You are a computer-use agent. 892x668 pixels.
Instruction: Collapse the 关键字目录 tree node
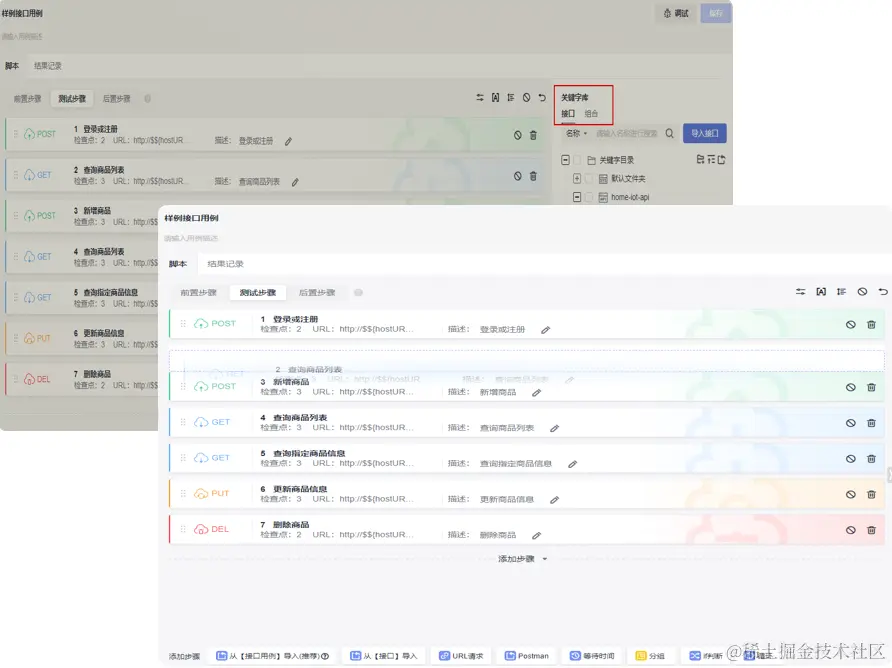[x=565, y=160]
